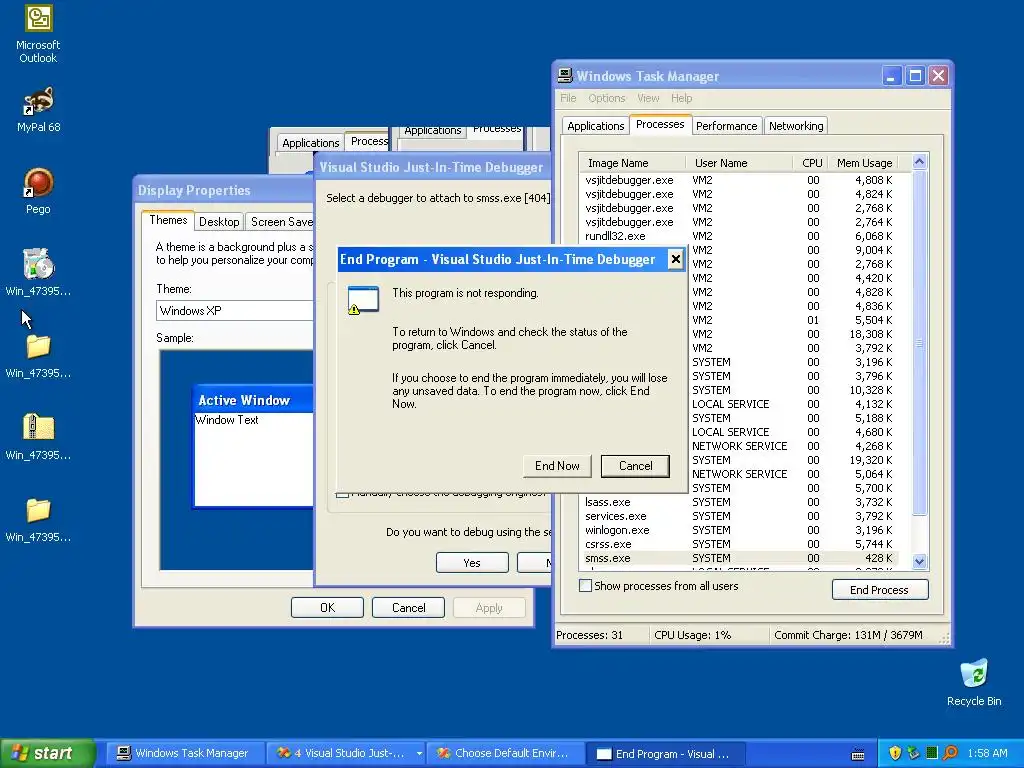Open the View menu in Task Manager

pos(648,98)
